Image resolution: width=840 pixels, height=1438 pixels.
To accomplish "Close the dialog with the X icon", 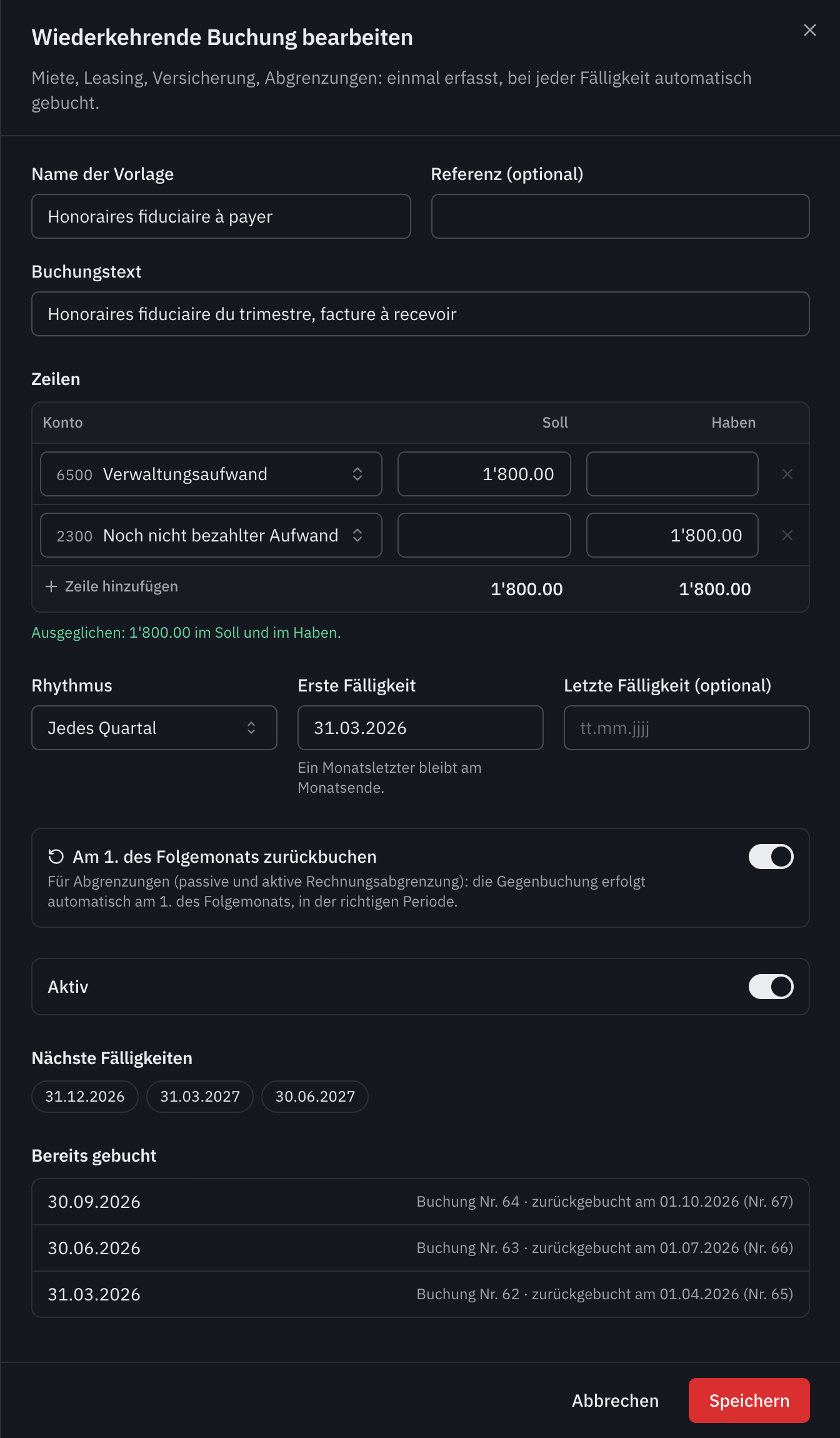I will [x=809, y=31].
